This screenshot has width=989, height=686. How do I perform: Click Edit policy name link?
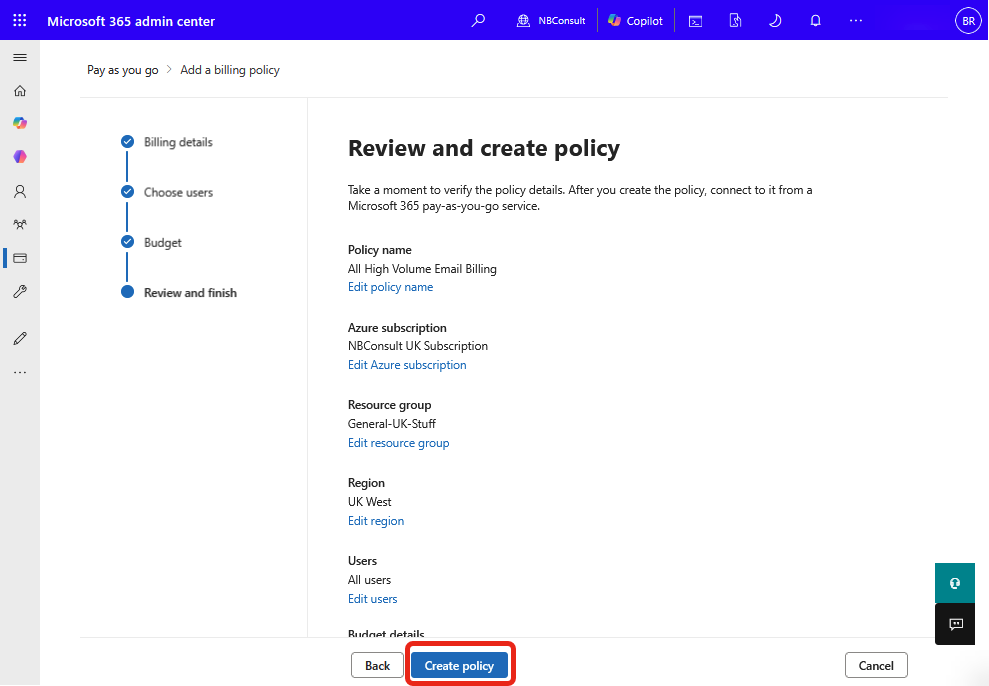tap(390, 287)
